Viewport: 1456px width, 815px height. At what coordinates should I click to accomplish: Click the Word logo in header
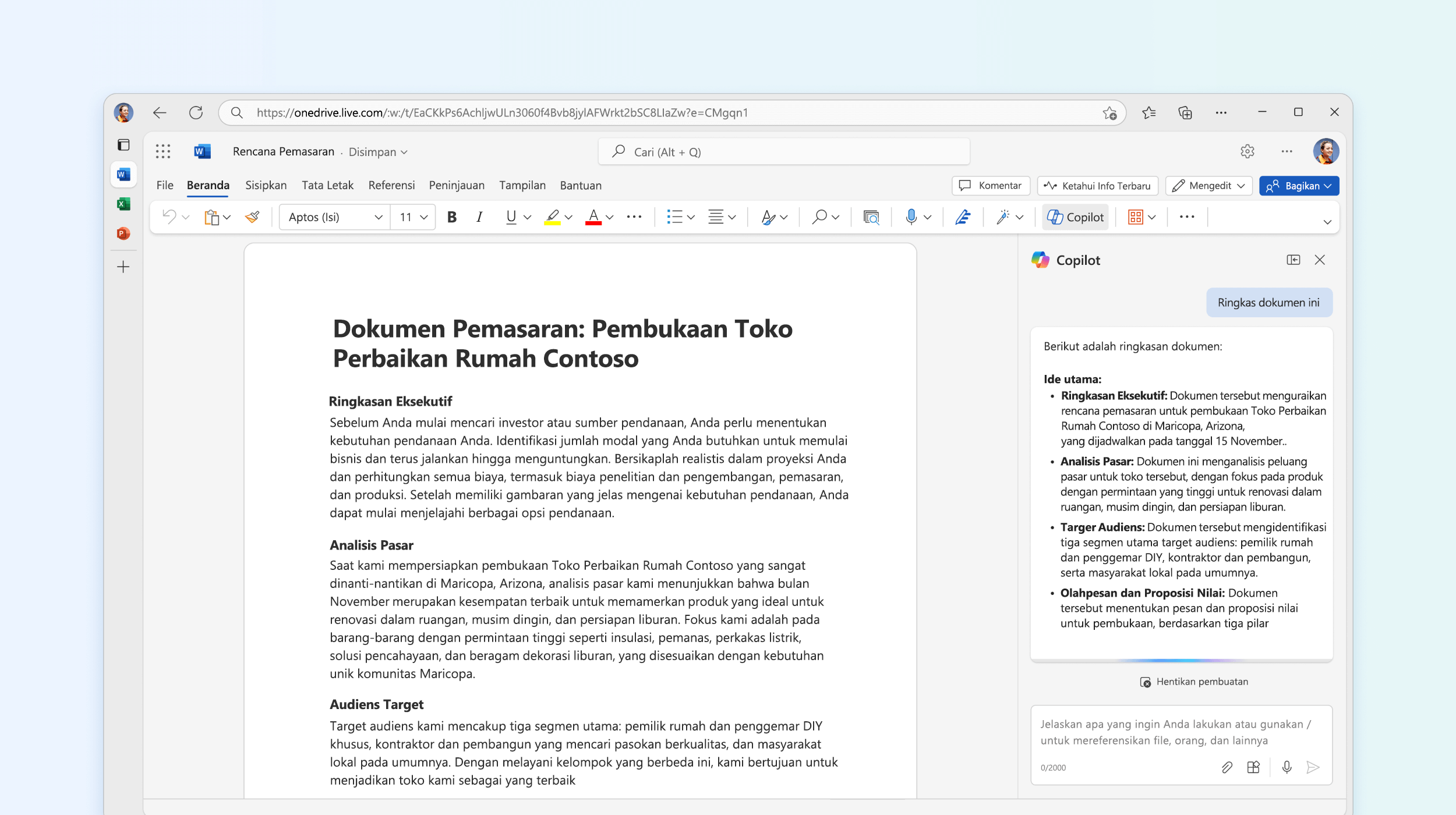pos(202,152)
